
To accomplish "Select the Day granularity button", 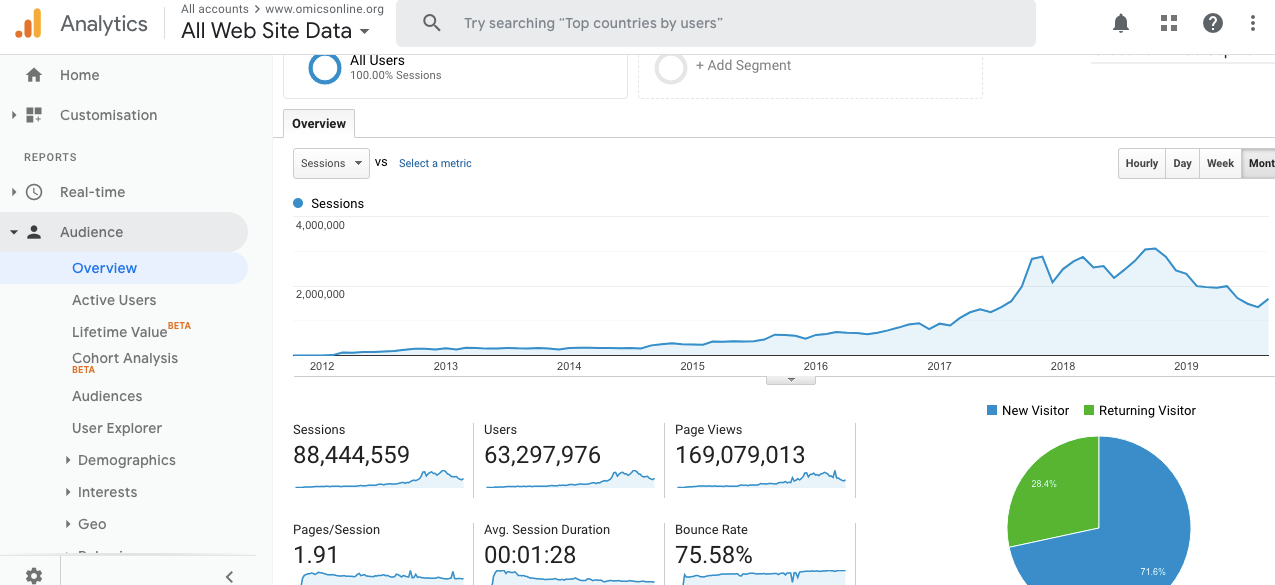I will tap(1183, 163).
